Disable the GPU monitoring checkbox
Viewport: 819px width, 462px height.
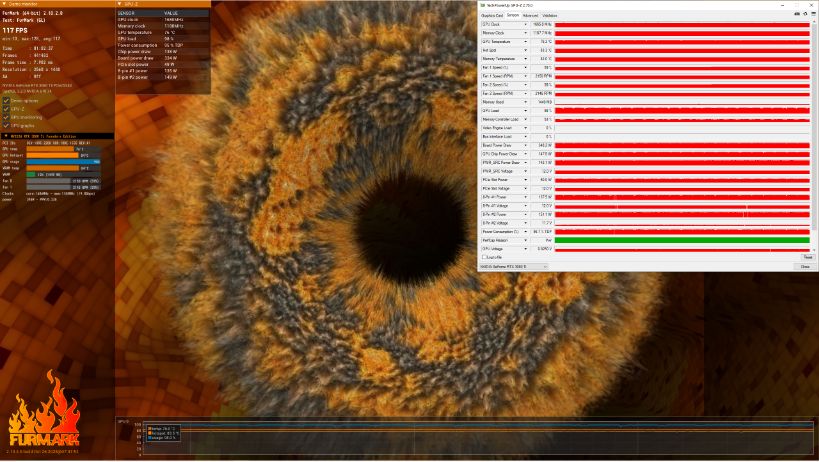click(6, 117)
